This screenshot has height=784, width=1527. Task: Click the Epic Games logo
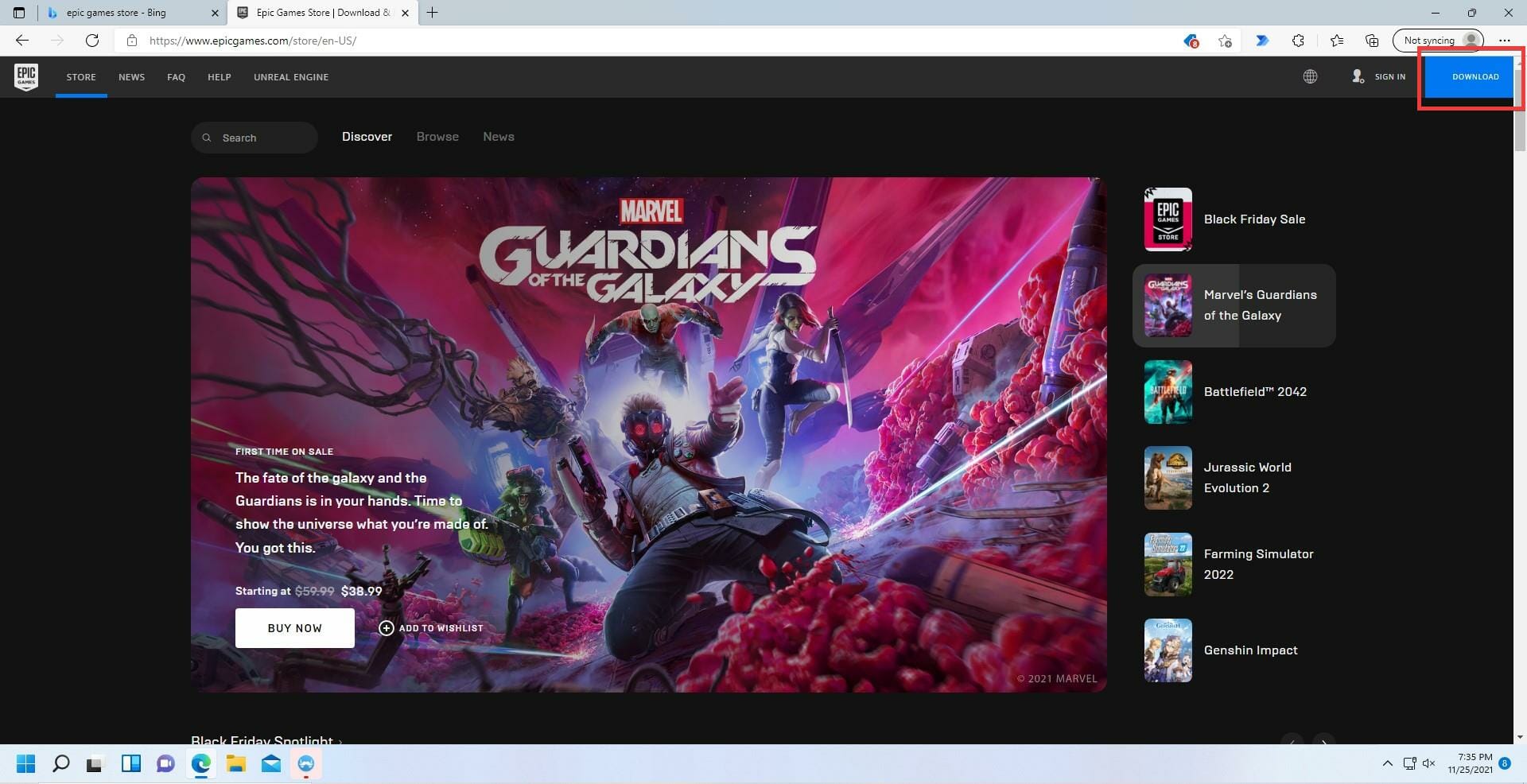tap(26, 77)
